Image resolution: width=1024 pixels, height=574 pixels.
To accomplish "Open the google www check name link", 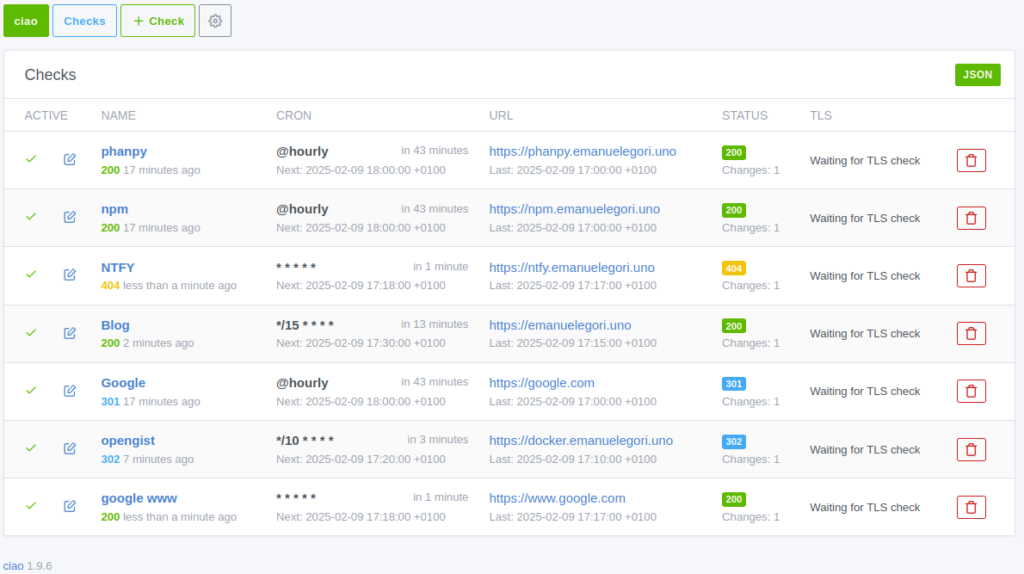I will pos(139,498).
